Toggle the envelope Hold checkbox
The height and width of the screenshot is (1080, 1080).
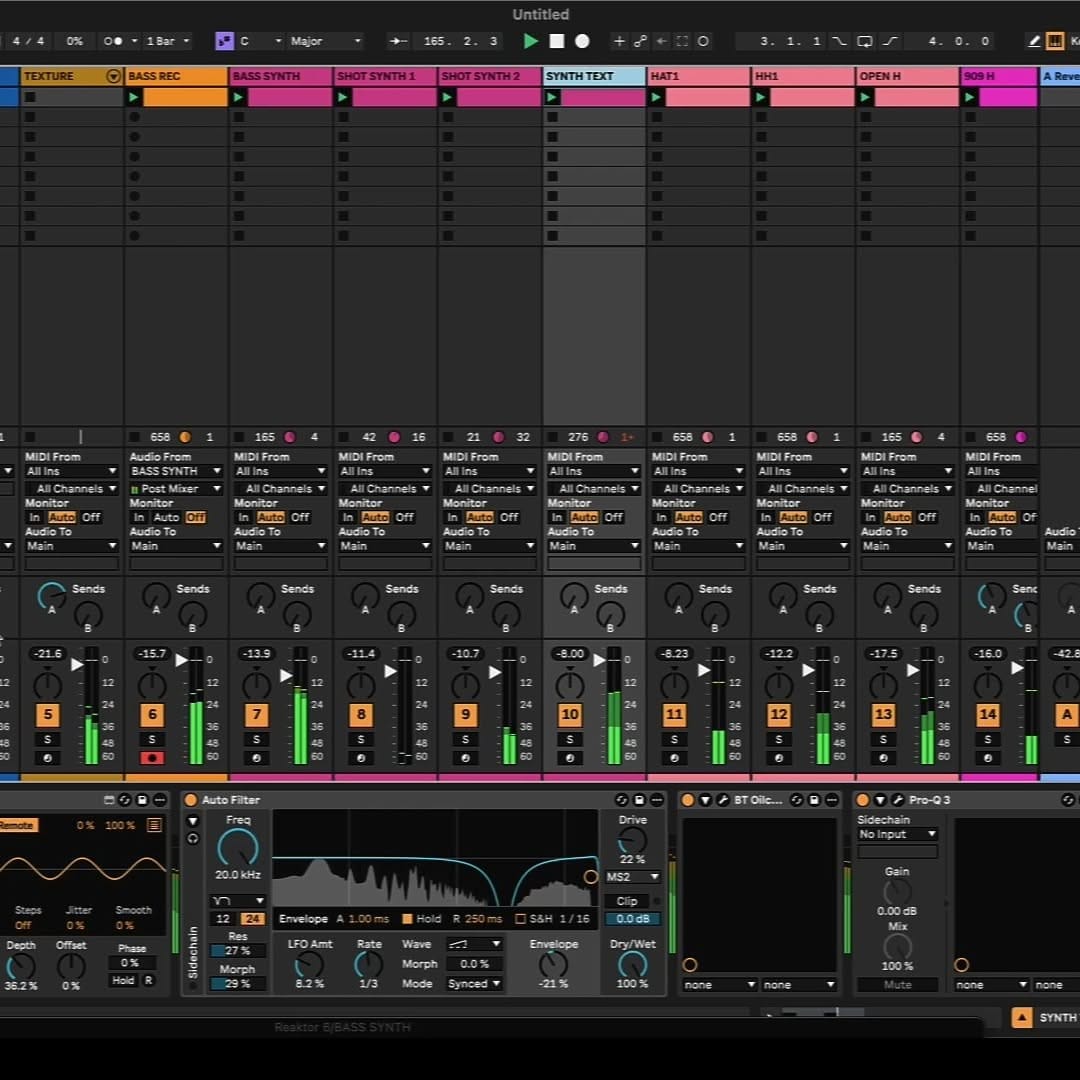(x=407, y=919)
